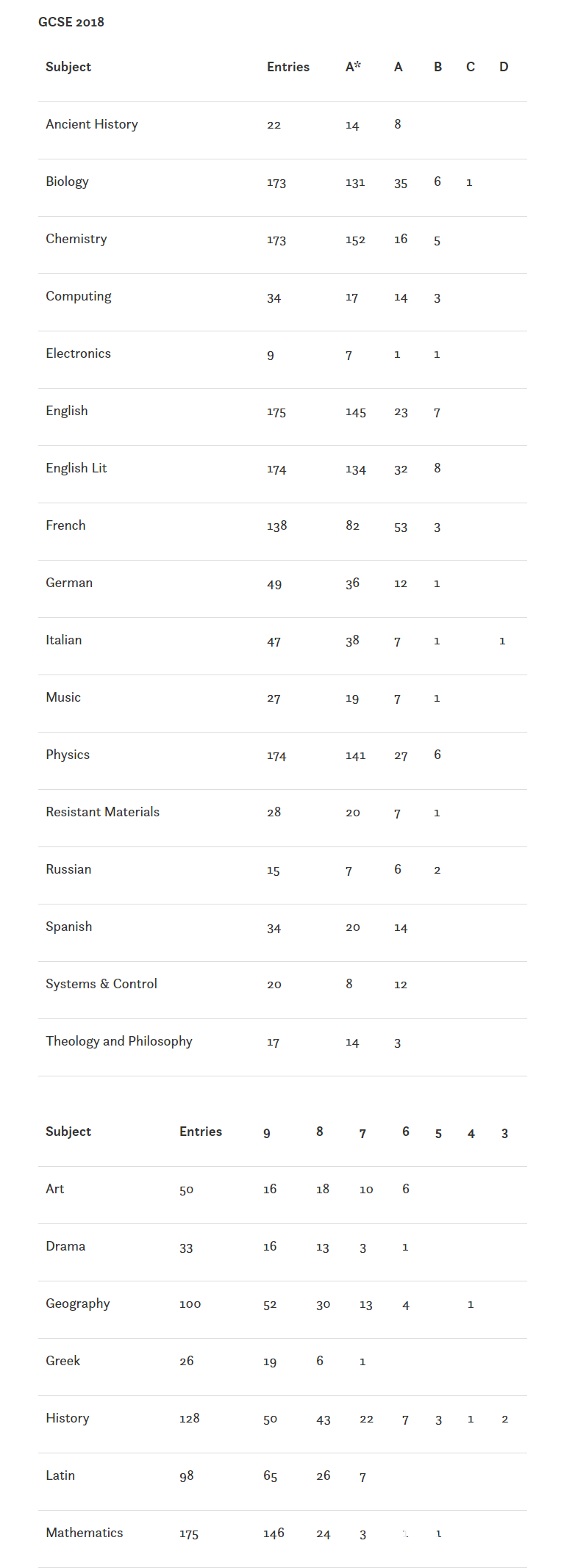Screen dimensions: 561x1568
Task: Click the Ancient History row label
Action: click(92, 124)
